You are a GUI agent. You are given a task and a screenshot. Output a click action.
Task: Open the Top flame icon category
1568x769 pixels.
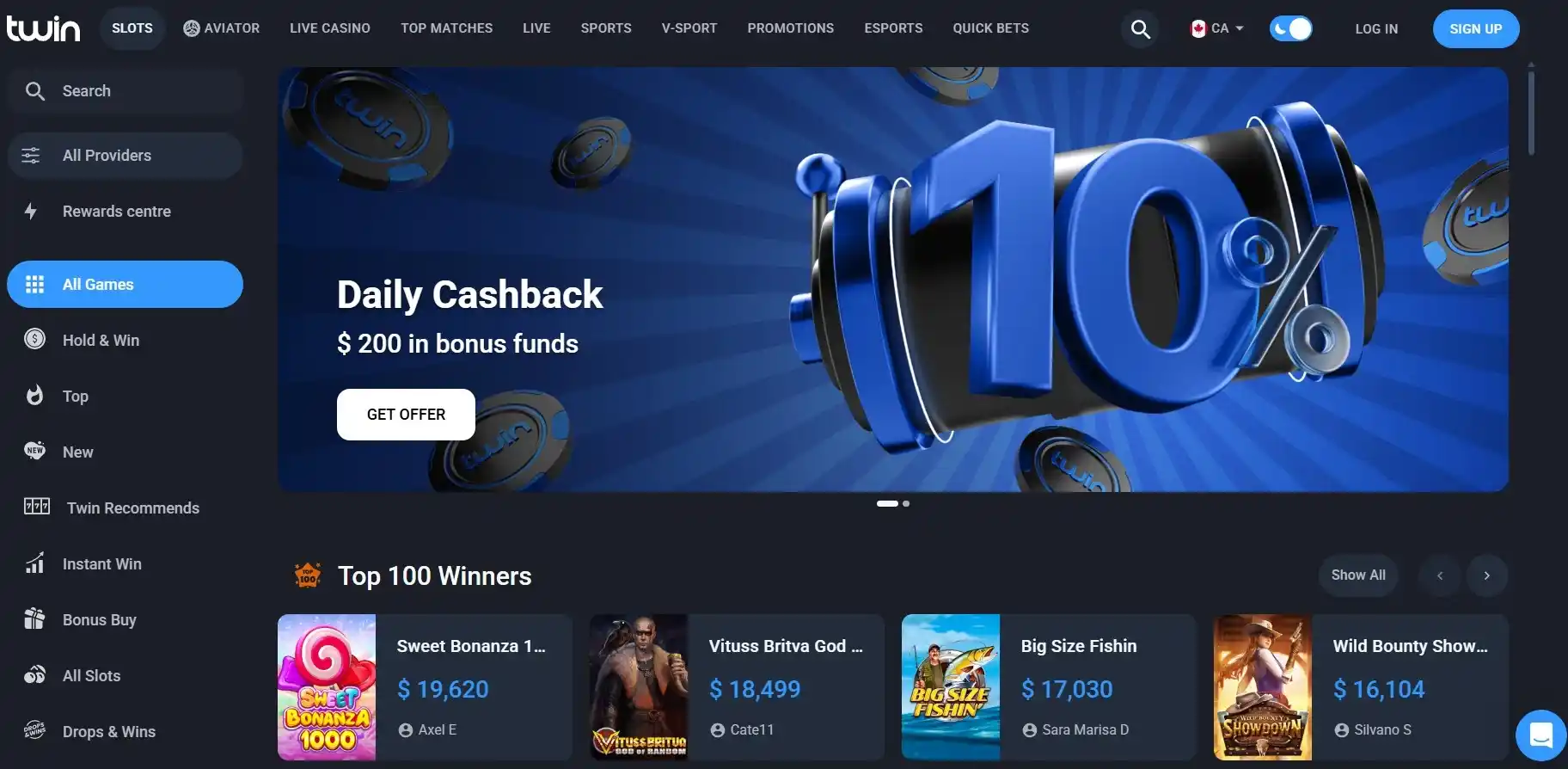(x=34, y=395)
